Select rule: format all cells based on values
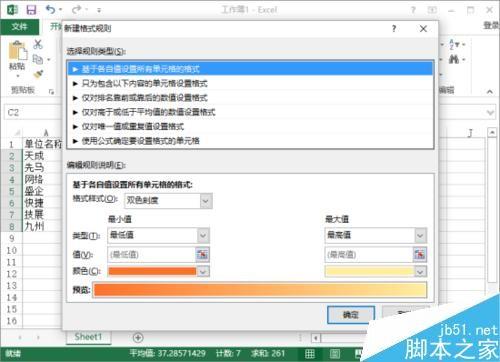The image size is (500, 362). click(x=250, y=69)
